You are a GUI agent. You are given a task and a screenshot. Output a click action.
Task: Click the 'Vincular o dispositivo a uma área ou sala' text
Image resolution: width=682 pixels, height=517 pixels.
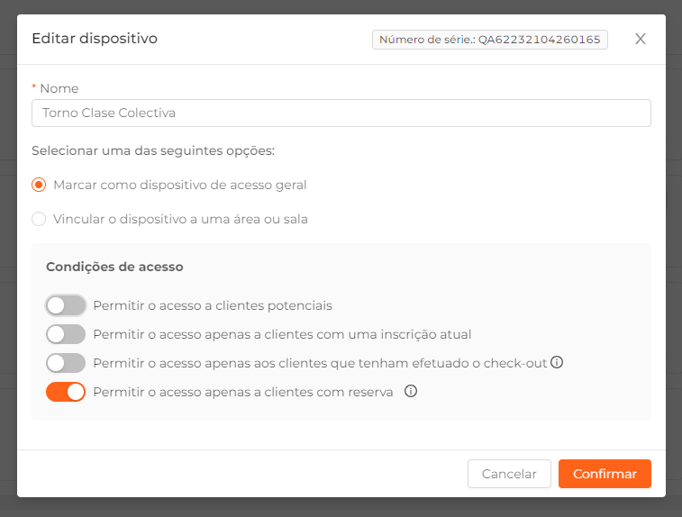180,219
